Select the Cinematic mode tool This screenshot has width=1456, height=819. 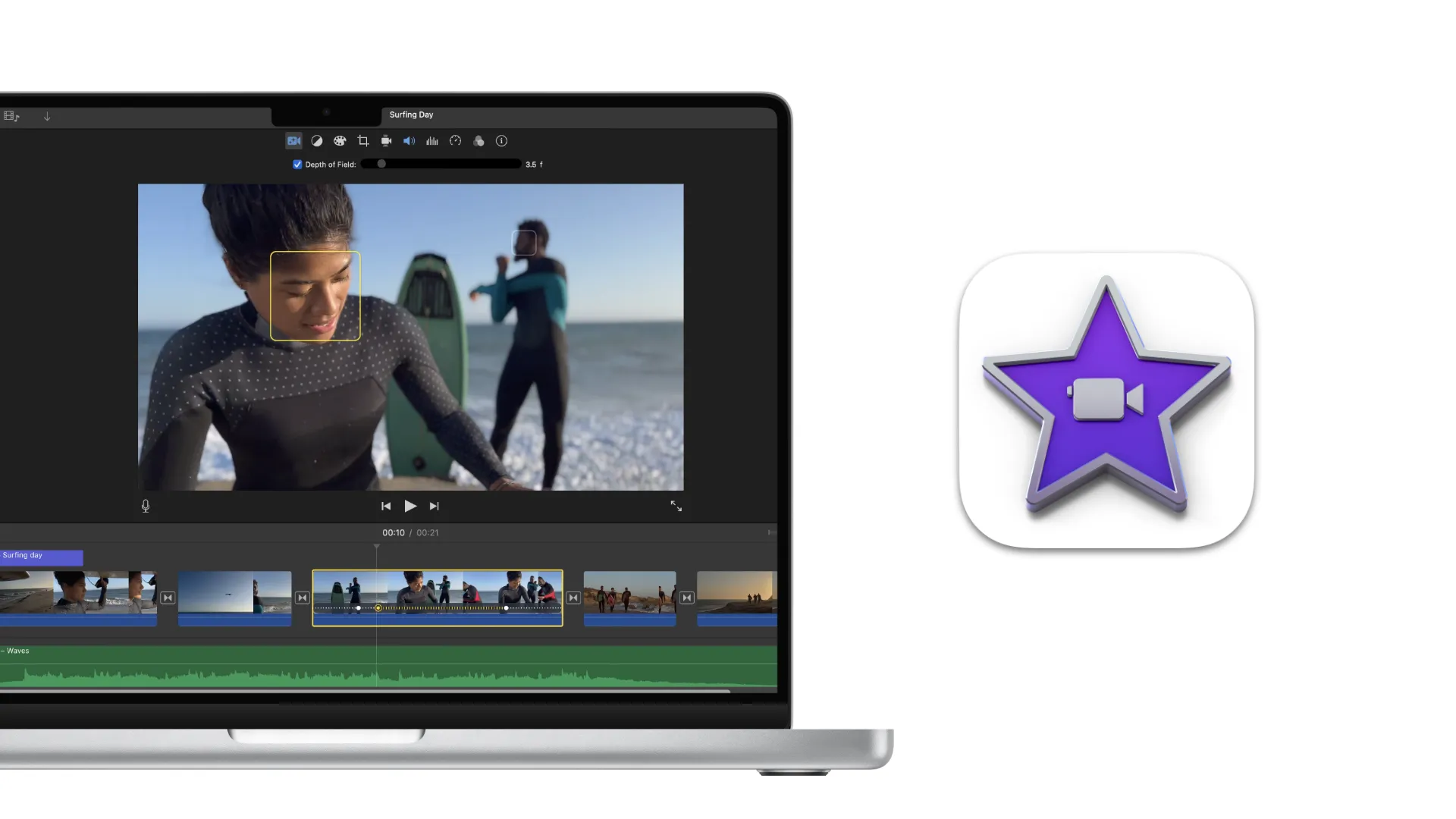click(293, 141)
